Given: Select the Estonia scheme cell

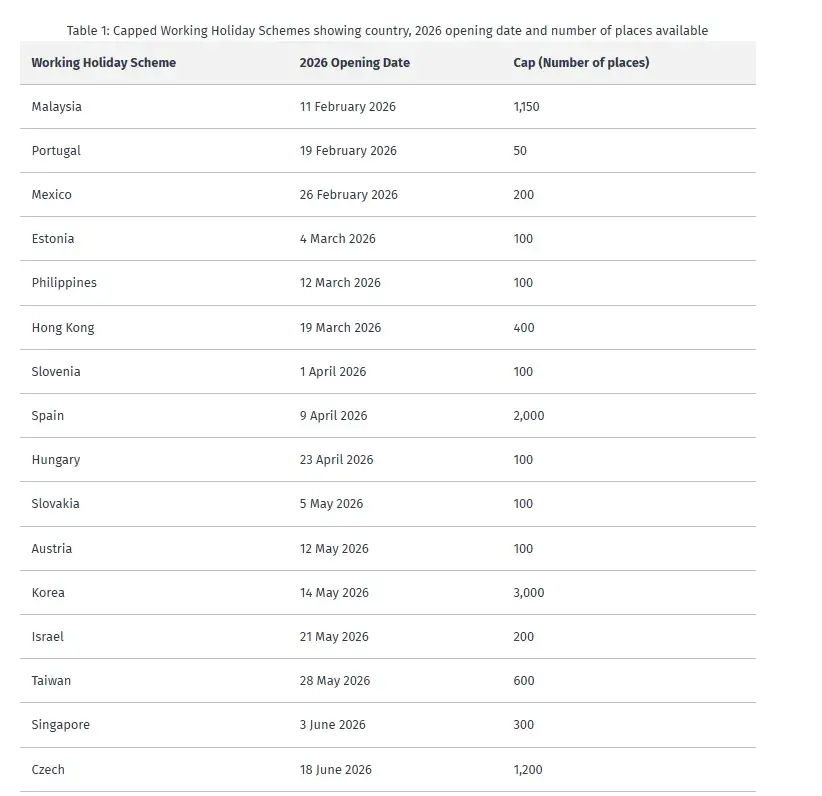Looking at the screenshot, I should point(53,239).
